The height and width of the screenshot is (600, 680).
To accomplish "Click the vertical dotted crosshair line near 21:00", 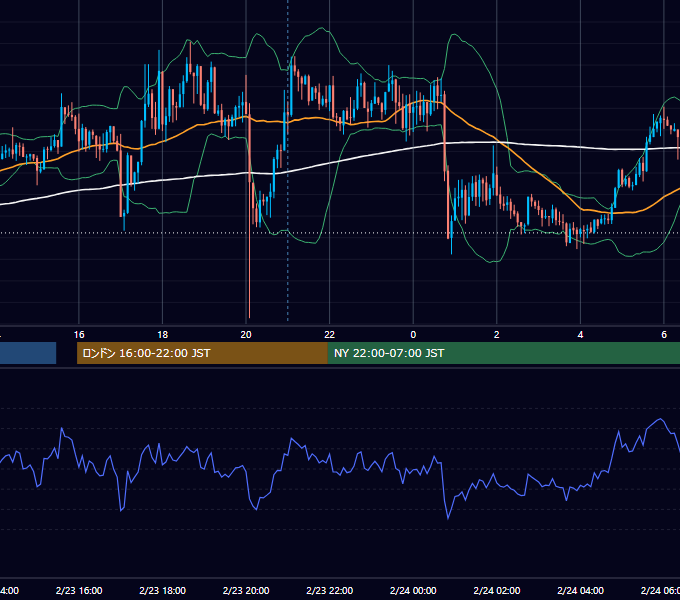I will click(x=288, y=160).
